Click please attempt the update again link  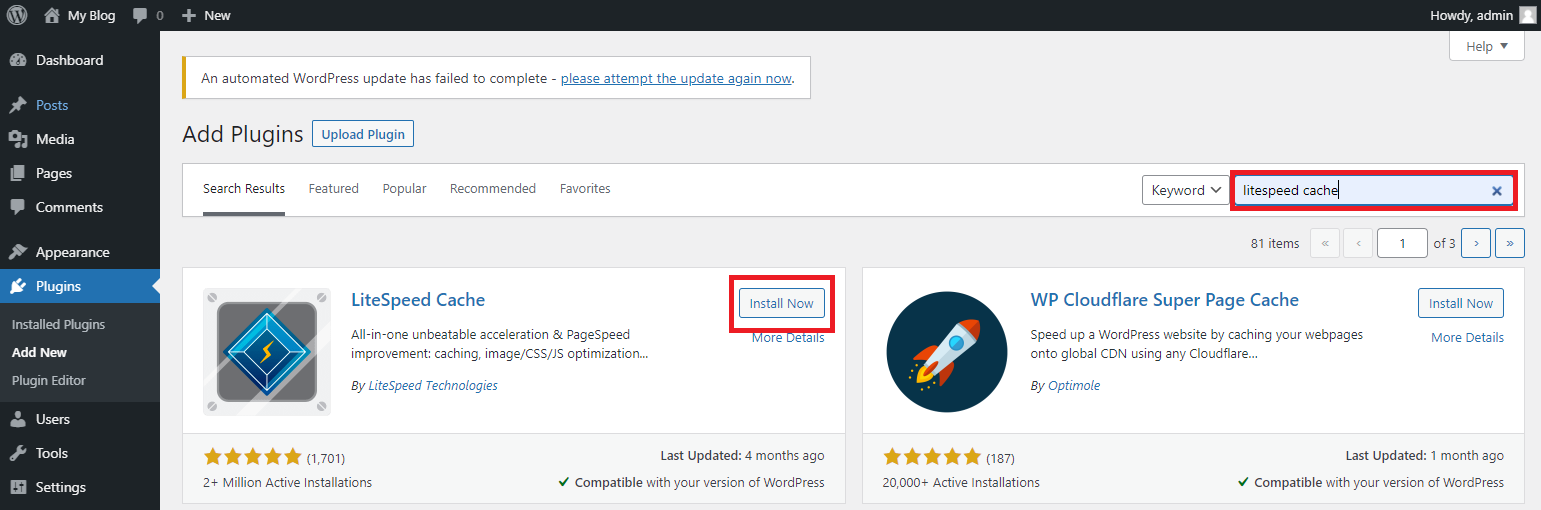pos(676,78)
